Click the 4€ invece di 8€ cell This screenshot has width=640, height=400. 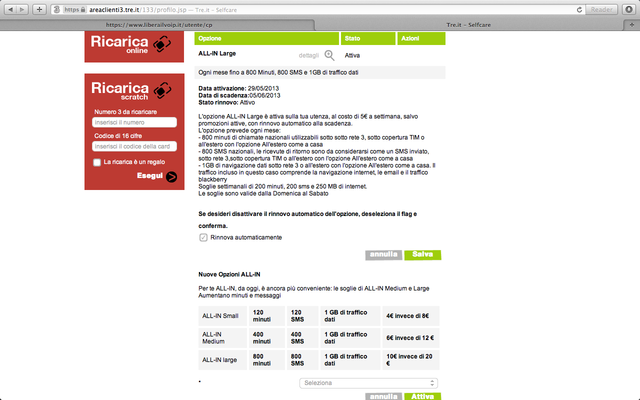coord(411,316)
